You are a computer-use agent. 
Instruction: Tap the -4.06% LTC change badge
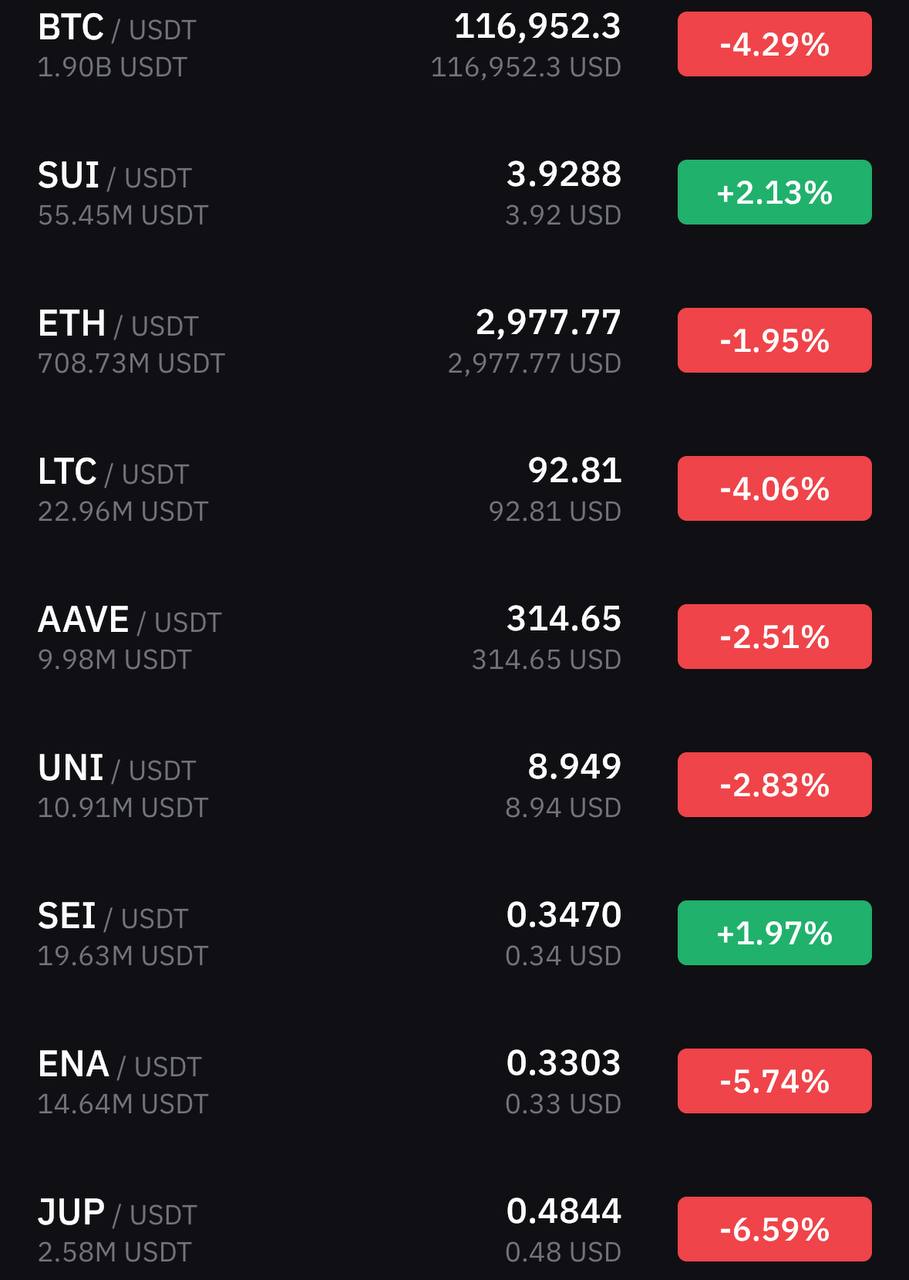(775, 488)
